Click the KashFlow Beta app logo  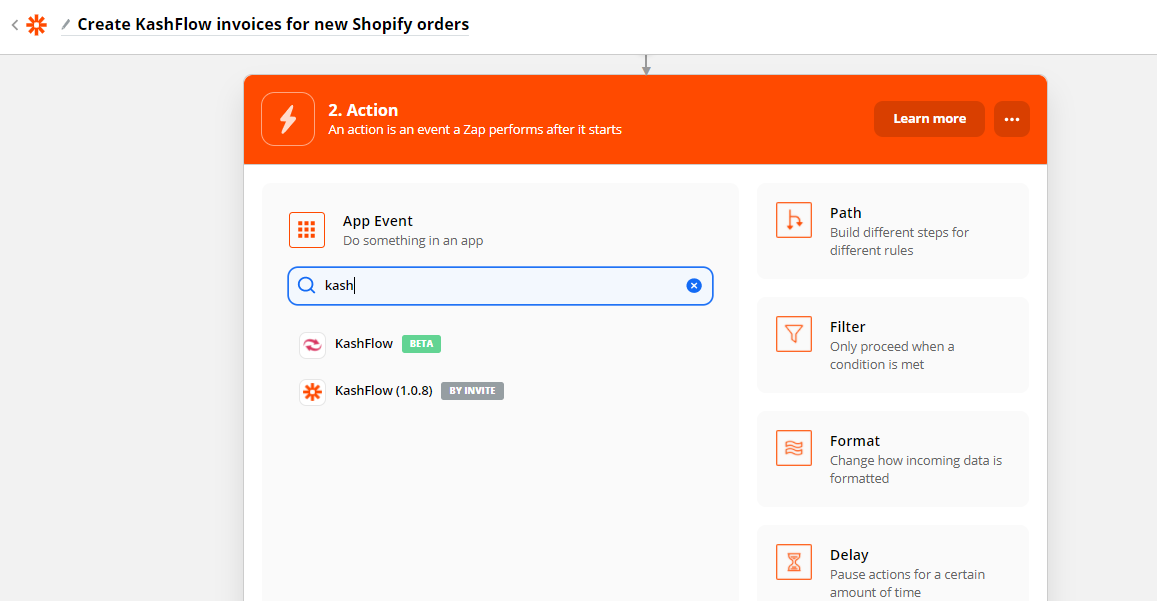point(312,345)
